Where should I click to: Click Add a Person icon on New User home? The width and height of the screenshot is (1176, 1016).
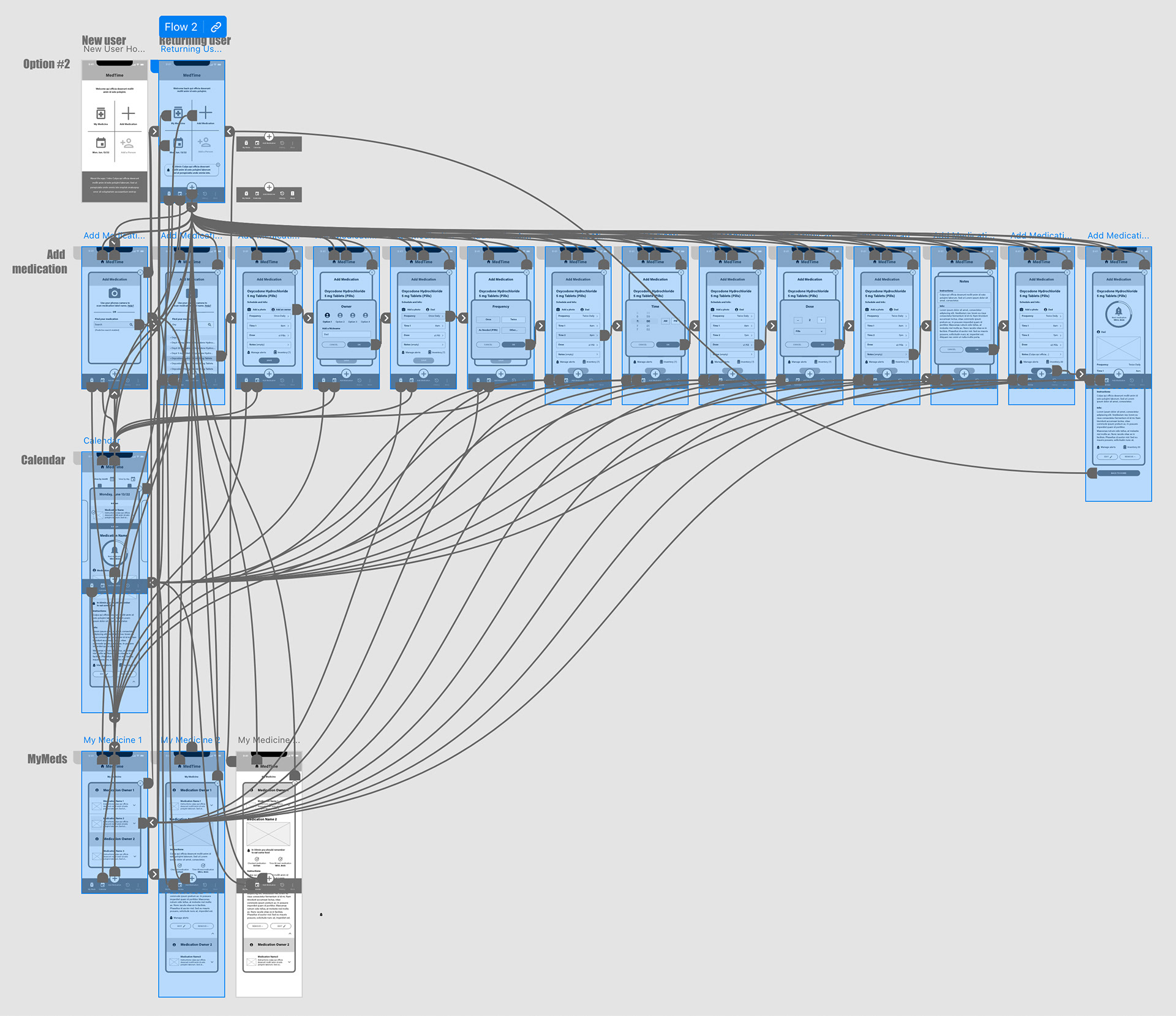(x=127, y=143)
